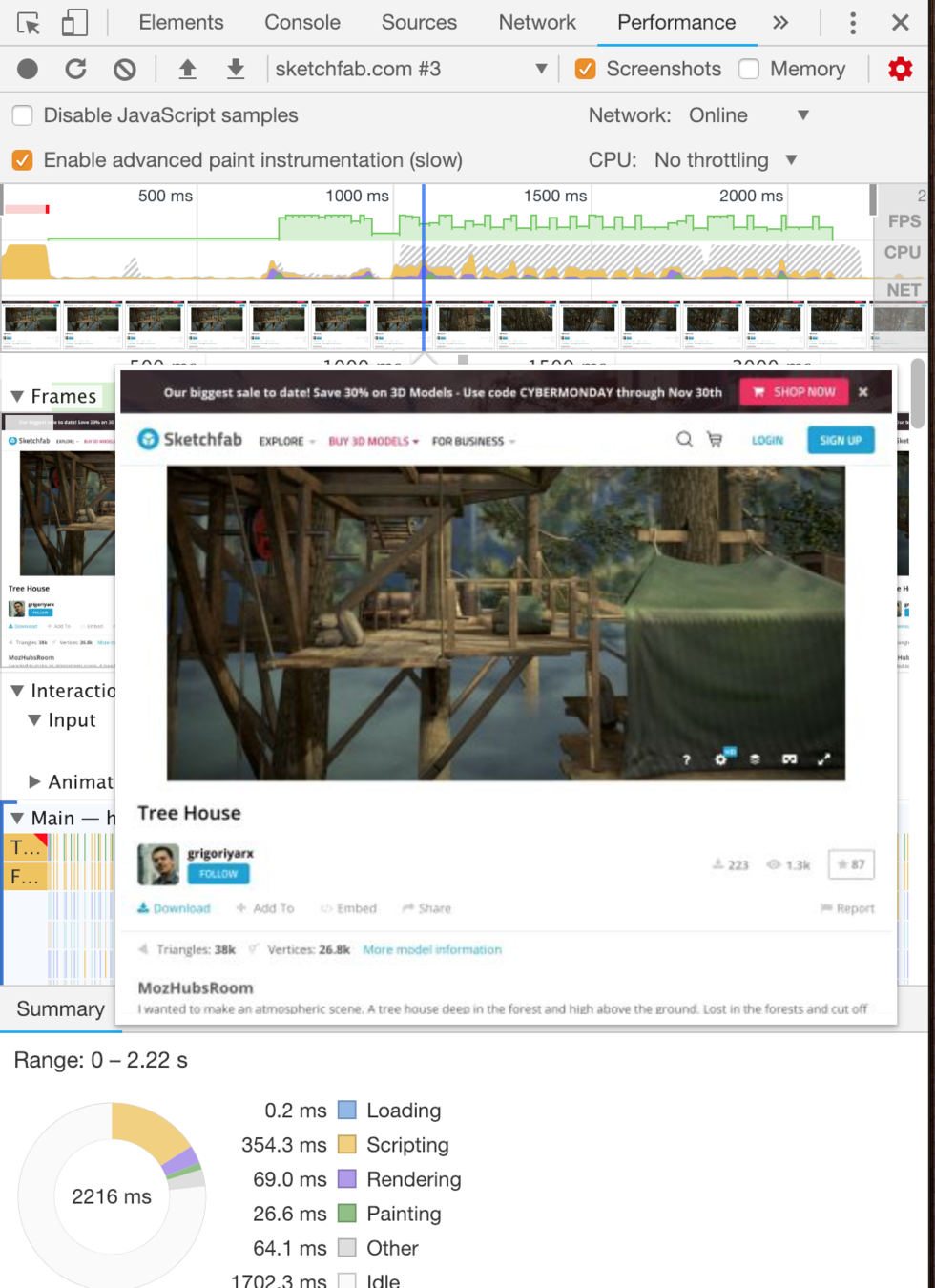Switch to the Sources tab
Screen dimensions: 935x1288
pyautogui.click(x=419, y=22)
